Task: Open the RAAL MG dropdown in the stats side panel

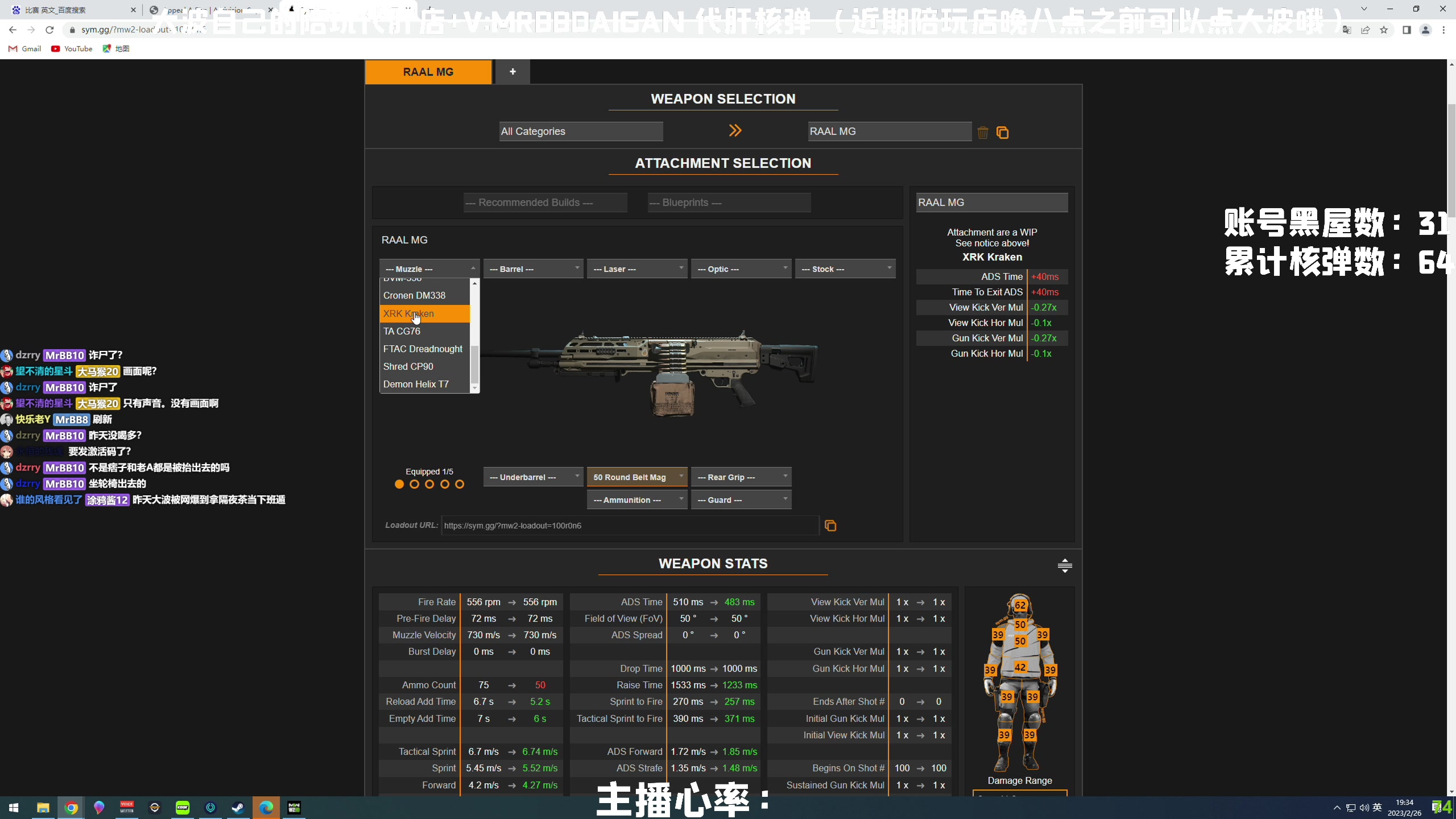Action: point(992,202)
